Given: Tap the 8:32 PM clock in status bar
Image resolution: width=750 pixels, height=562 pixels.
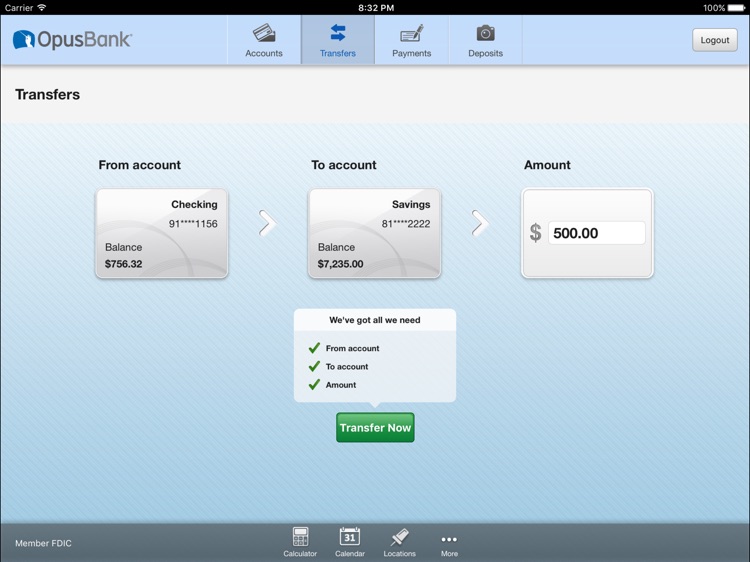Looking at the screenshot, I should point(376,8).
